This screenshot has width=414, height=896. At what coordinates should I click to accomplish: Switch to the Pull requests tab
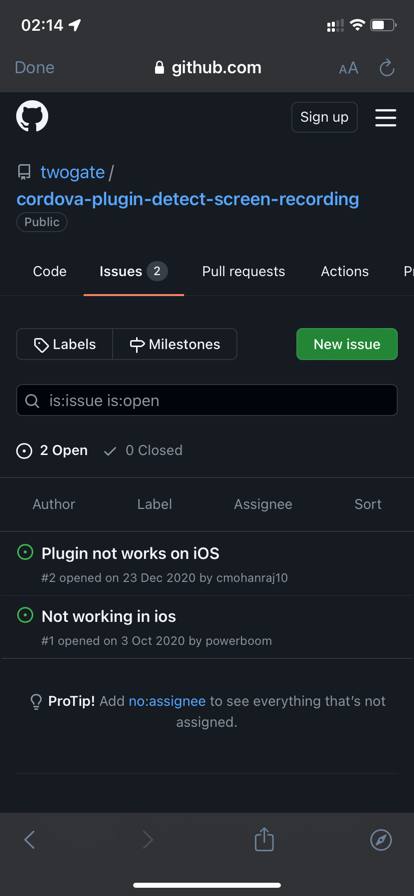[244, 271]
